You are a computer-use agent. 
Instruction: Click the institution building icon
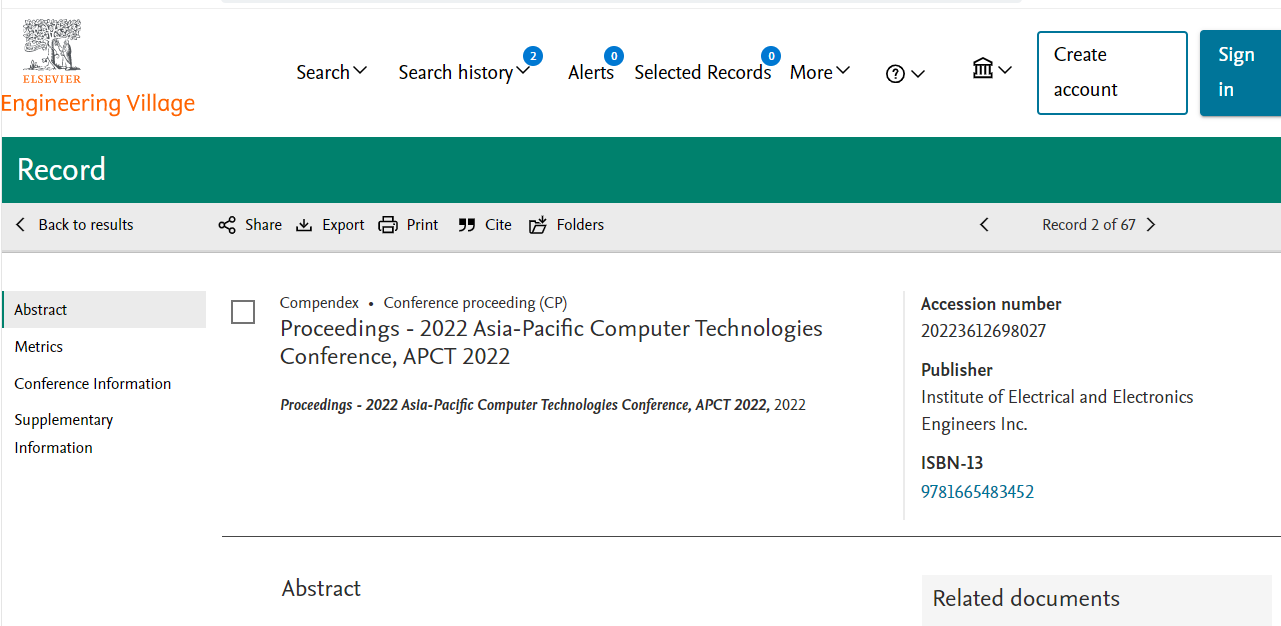click(983, 68)
